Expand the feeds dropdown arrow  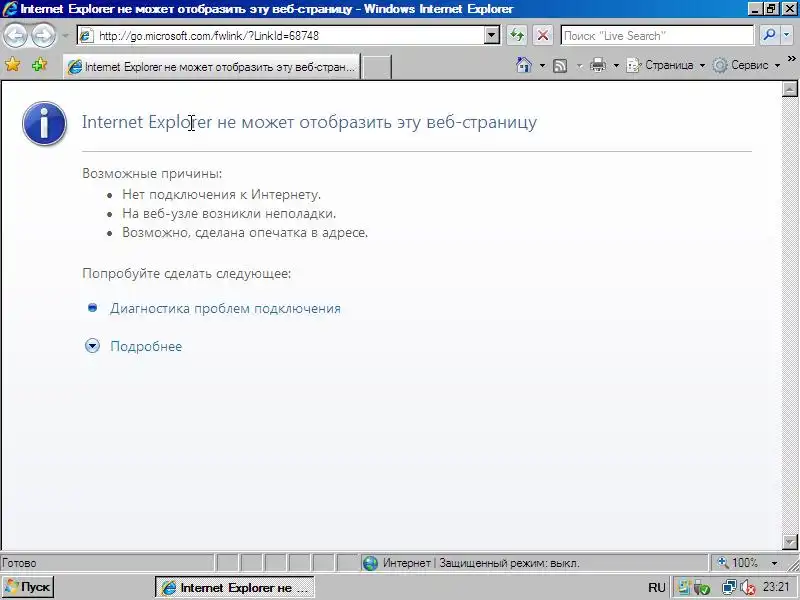click(x=580, y=66)
